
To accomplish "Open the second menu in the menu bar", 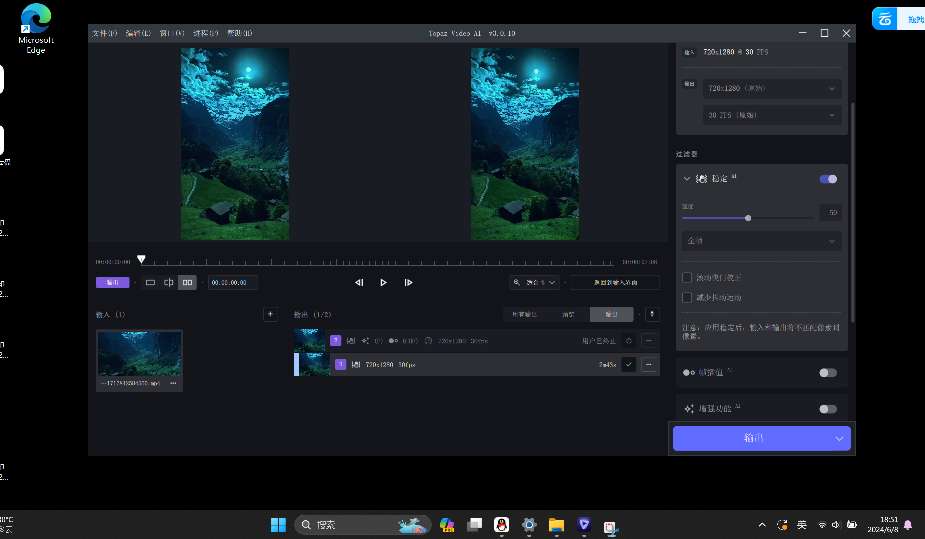I will (138, 33).
